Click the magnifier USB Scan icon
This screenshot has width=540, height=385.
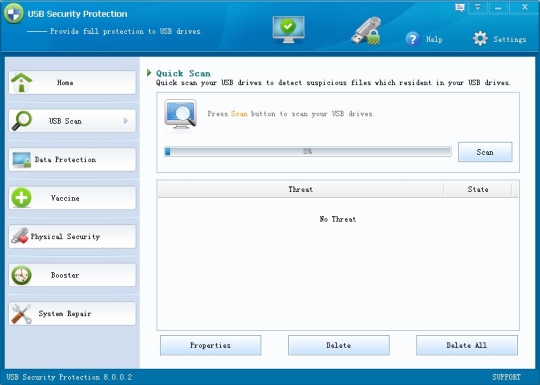pos(22,121)
